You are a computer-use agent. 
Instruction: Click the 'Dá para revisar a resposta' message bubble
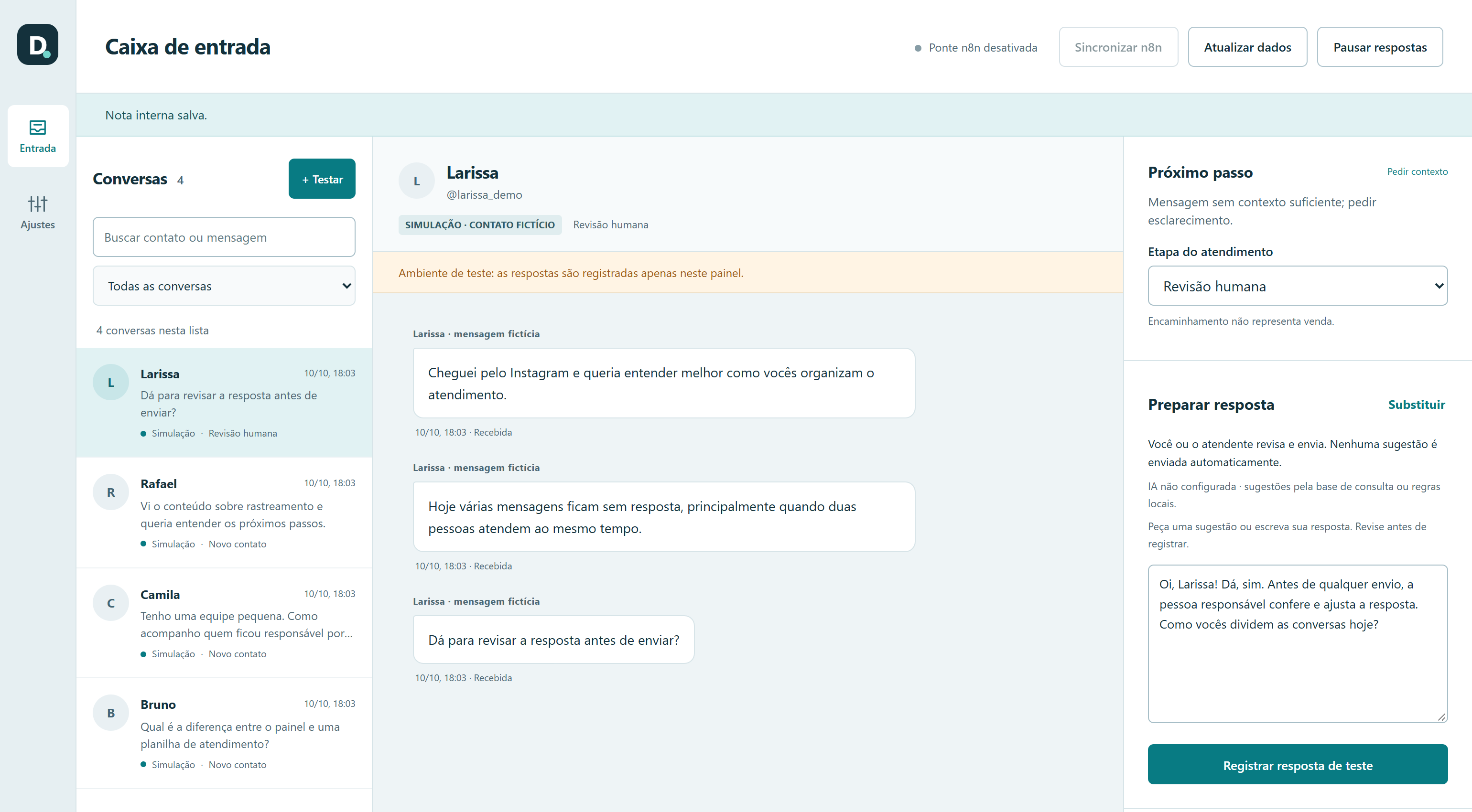point(553,640)
